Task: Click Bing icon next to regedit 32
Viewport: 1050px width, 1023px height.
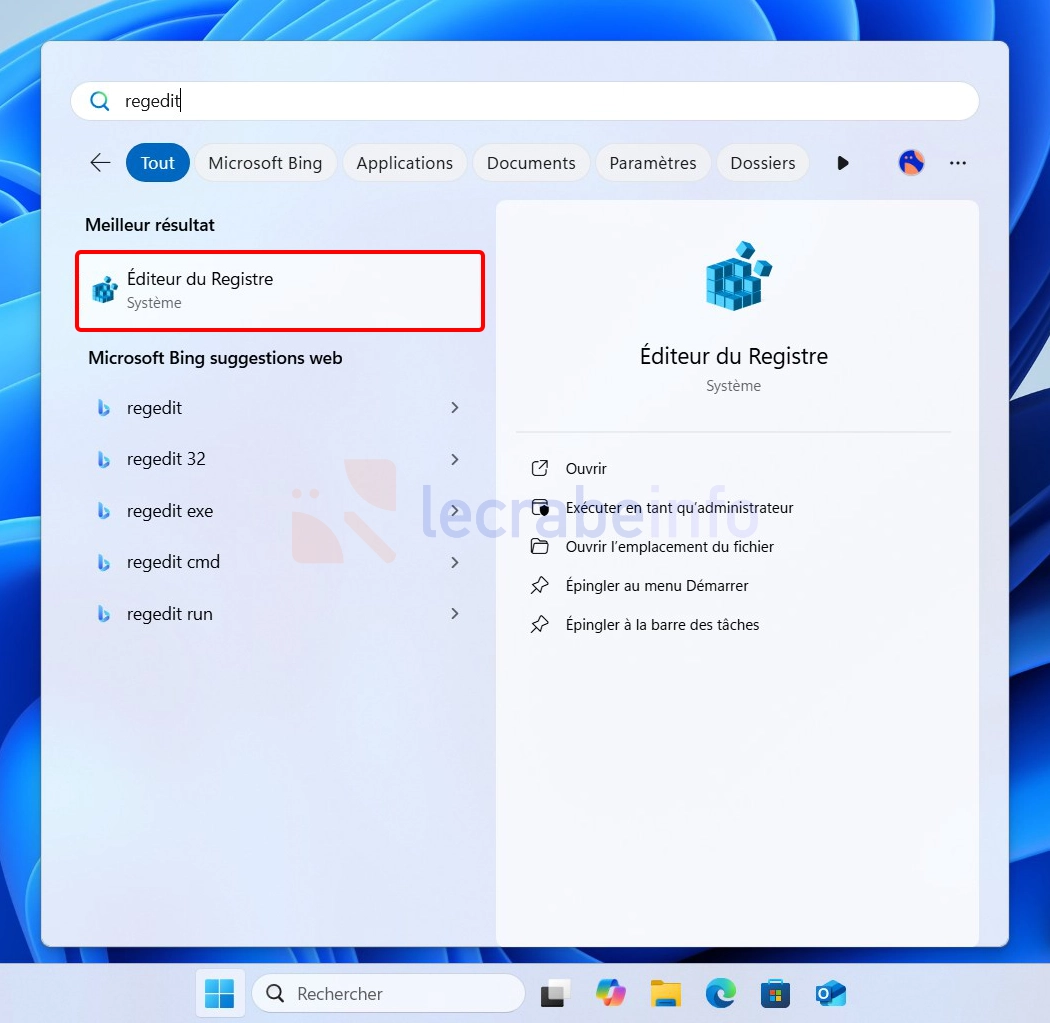Action: pyautogui.click(x=104, y=459)
